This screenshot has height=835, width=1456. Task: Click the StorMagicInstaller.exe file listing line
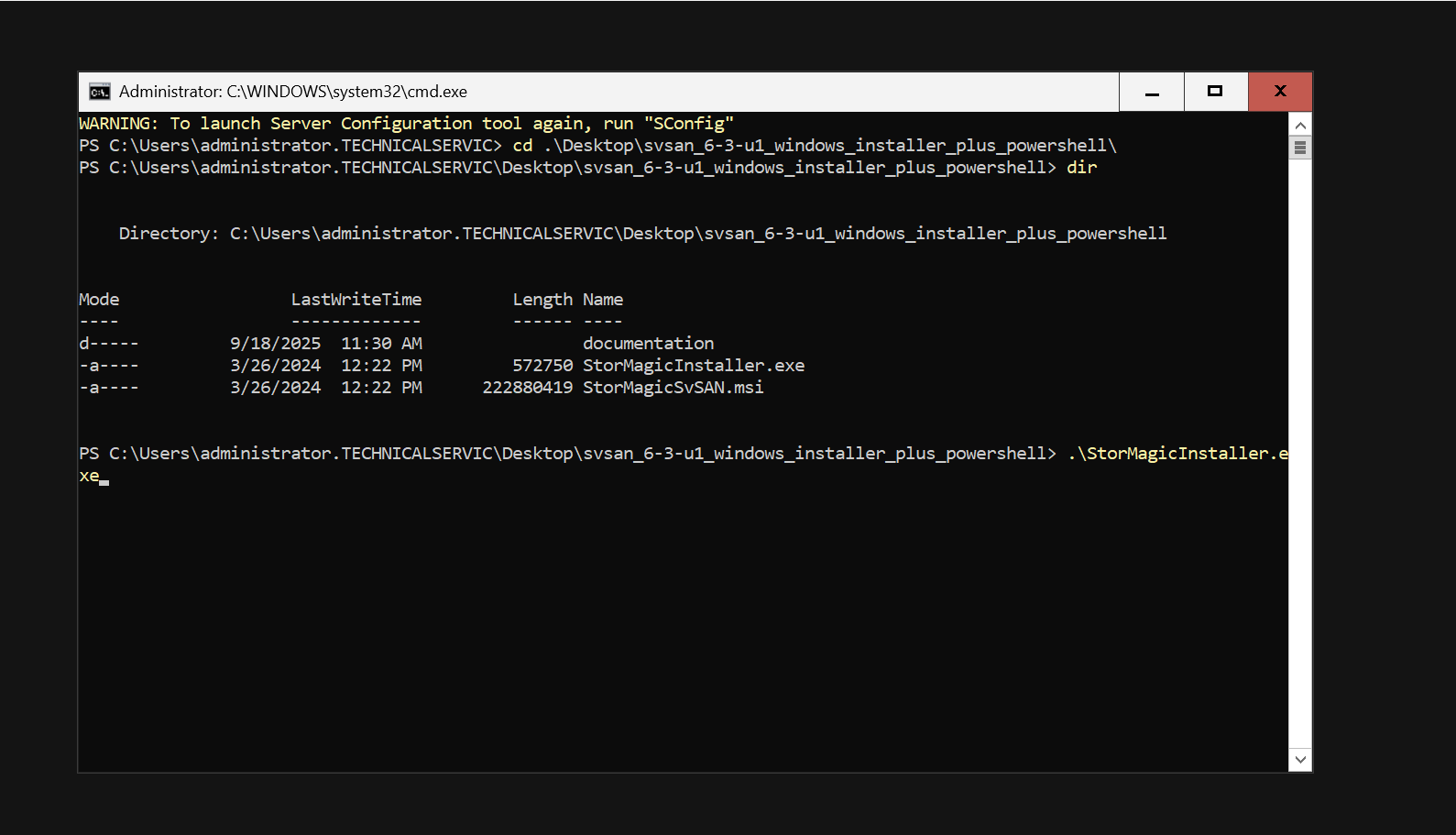pyautogui.click(x=442, y=366)
